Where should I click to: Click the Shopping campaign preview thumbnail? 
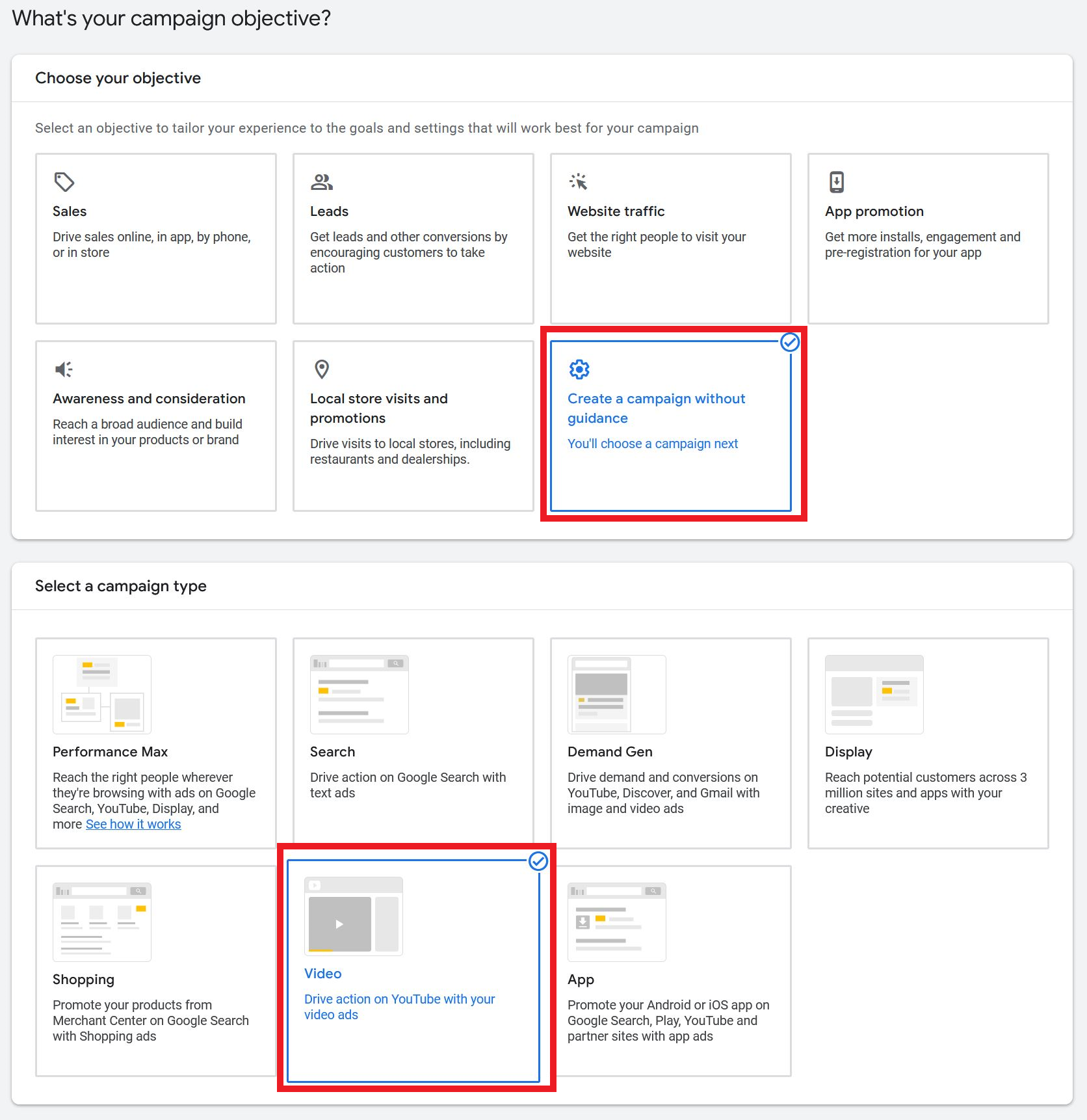point(101,922)
